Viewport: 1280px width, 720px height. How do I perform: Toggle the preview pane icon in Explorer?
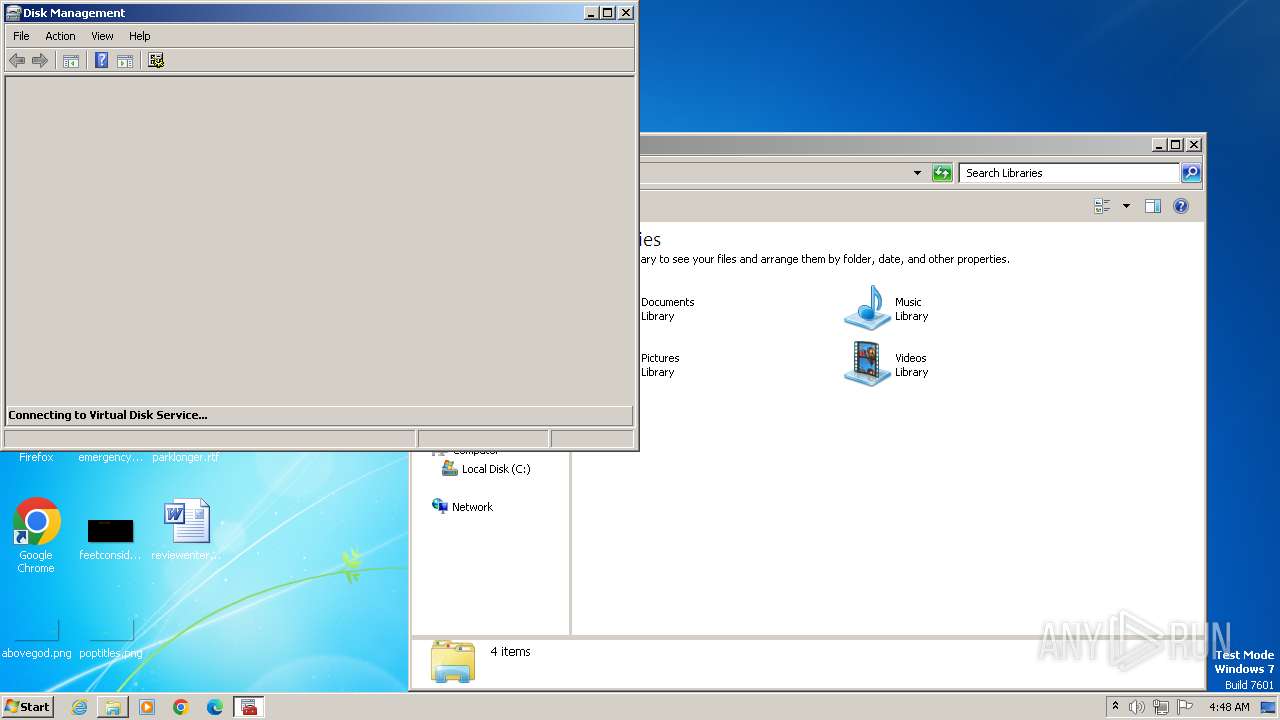pos(1152,206)
